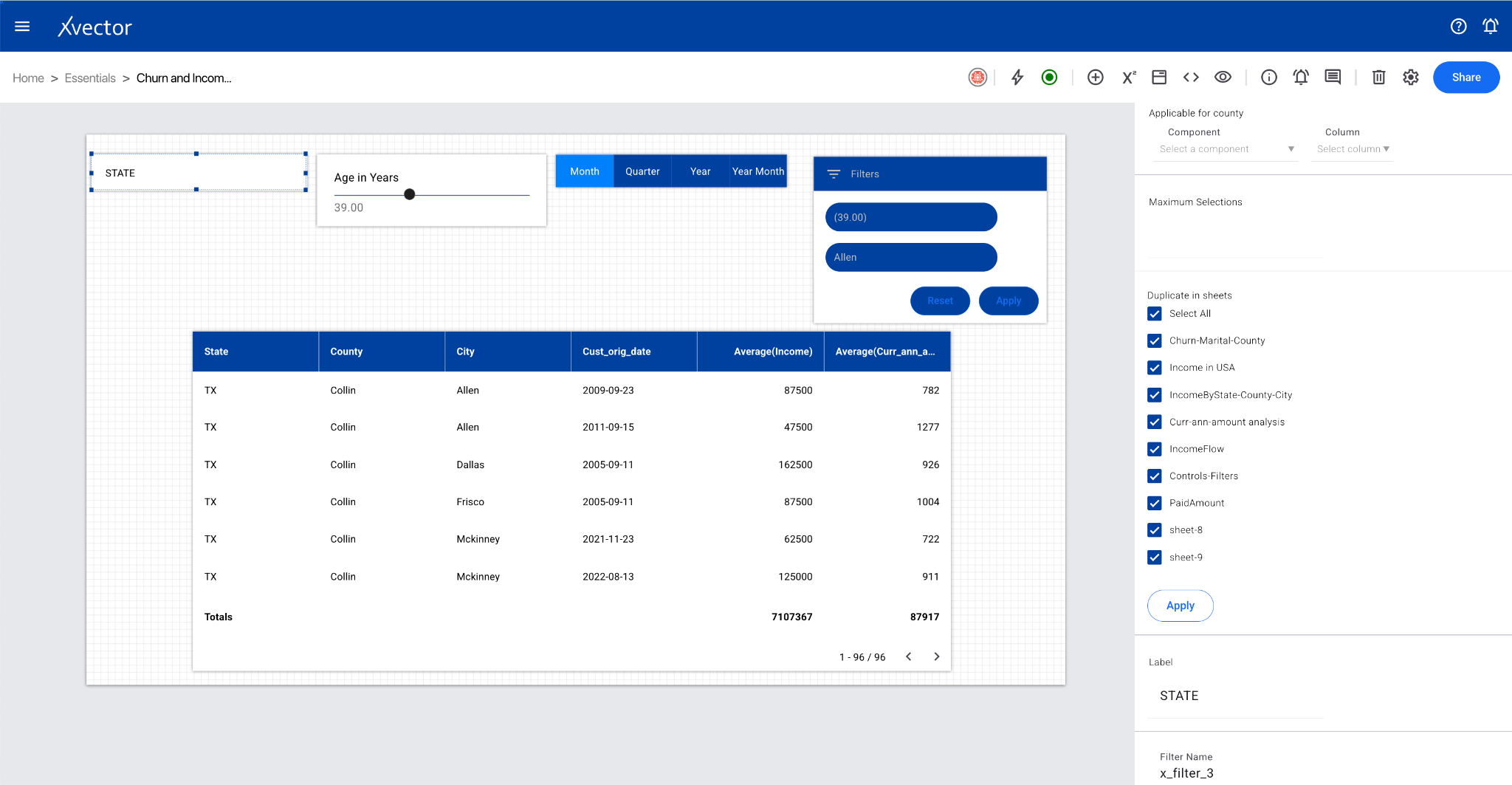The height and width of the screenshot is (785, 1512).
Task: Open the comments icon
Action: [1333, 78]
